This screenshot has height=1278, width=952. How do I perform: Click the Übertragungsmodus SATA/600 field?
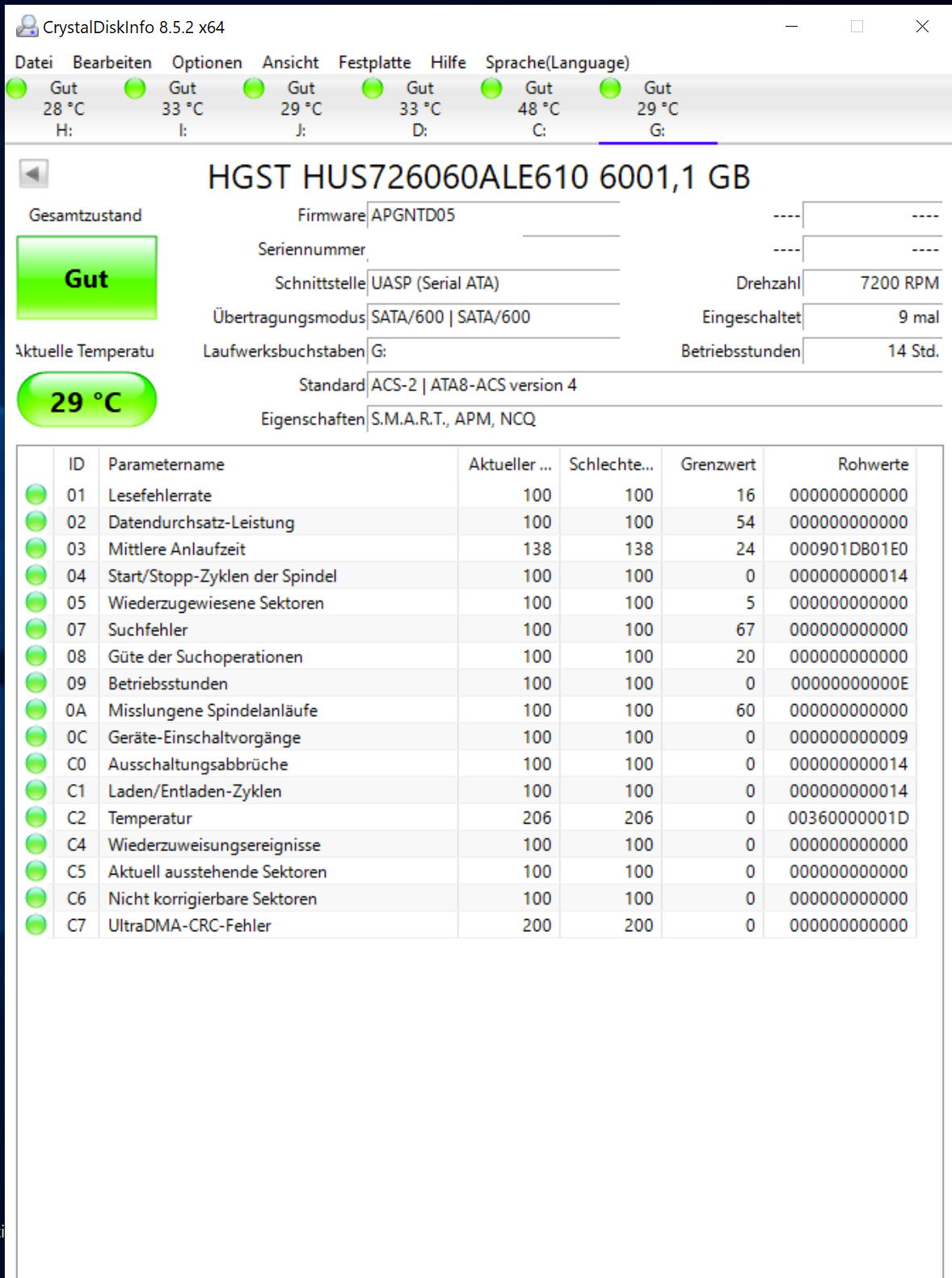coord(493,317)
